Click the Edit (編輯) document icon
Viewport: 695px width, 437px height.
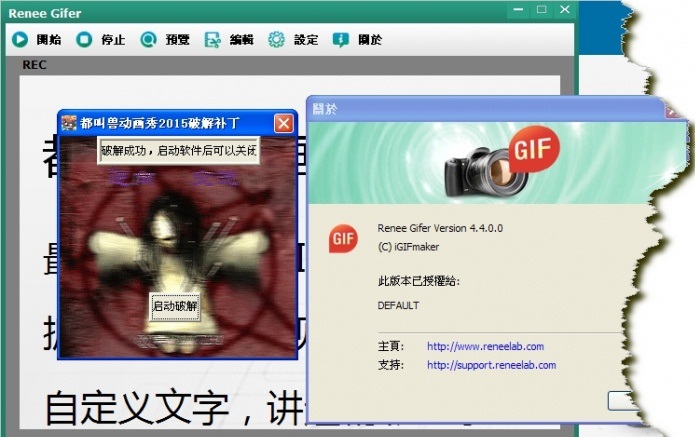pos(212,39)
